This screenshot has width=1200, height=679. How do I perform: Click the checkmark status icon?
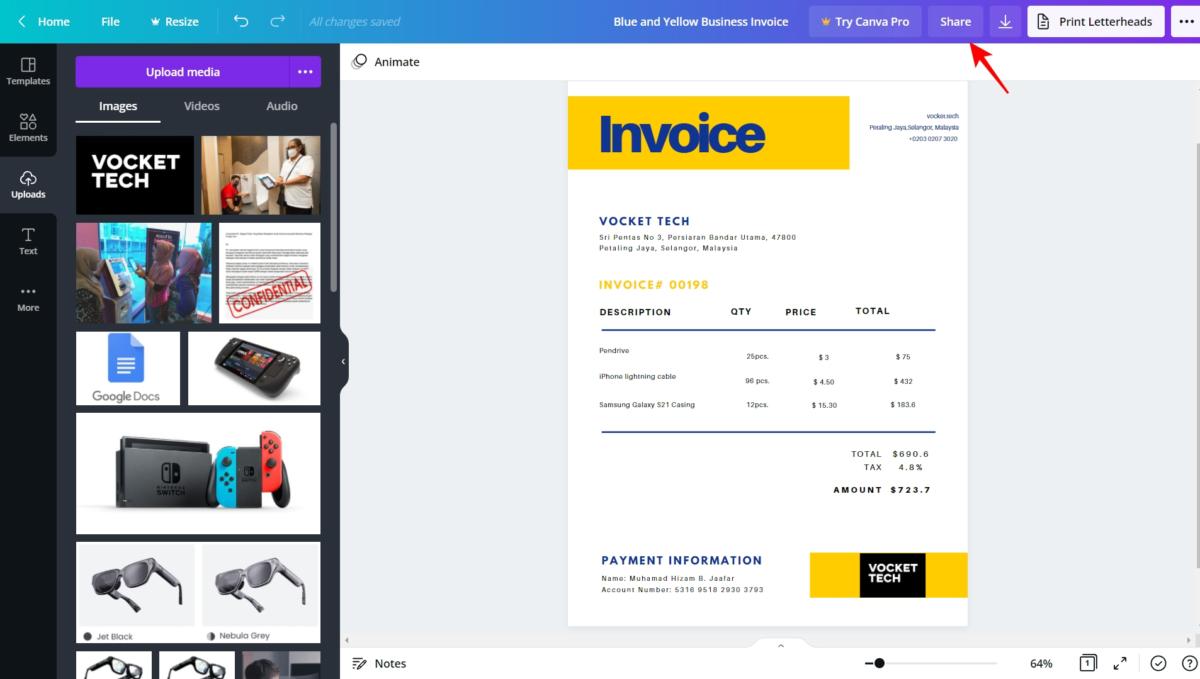point(1158,663)
